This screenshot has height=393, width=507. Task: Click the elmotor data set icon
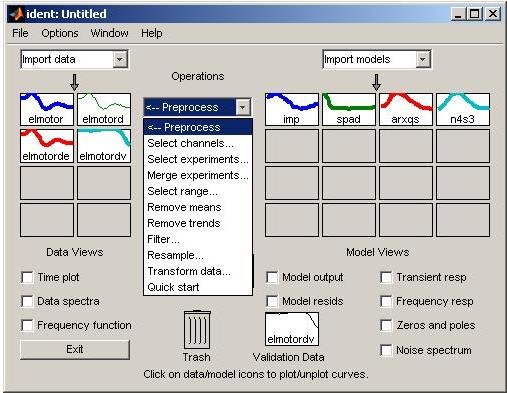47,109
